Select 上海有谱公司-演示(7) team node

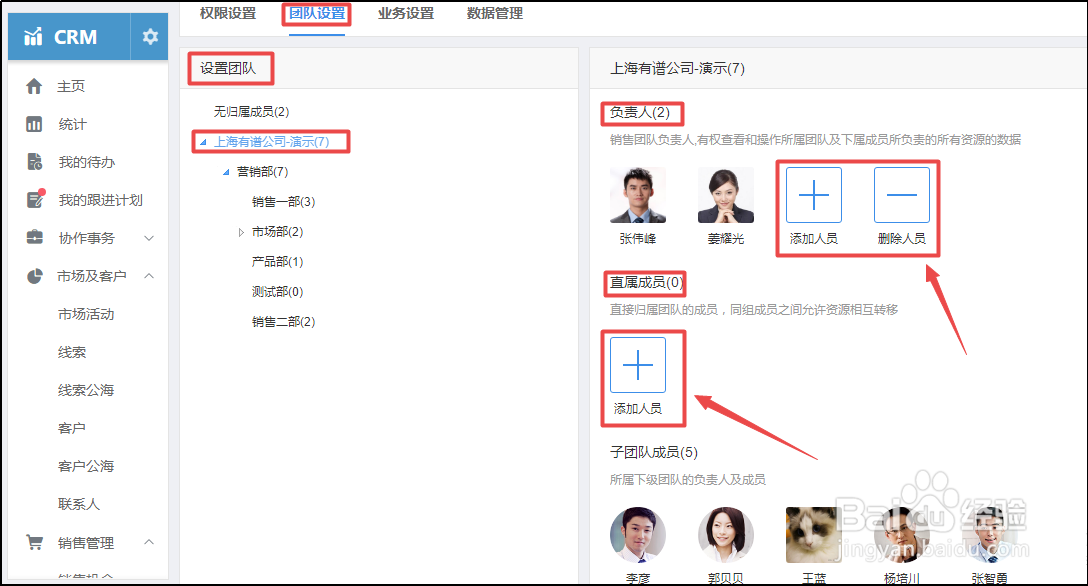(x=271, y=141)
